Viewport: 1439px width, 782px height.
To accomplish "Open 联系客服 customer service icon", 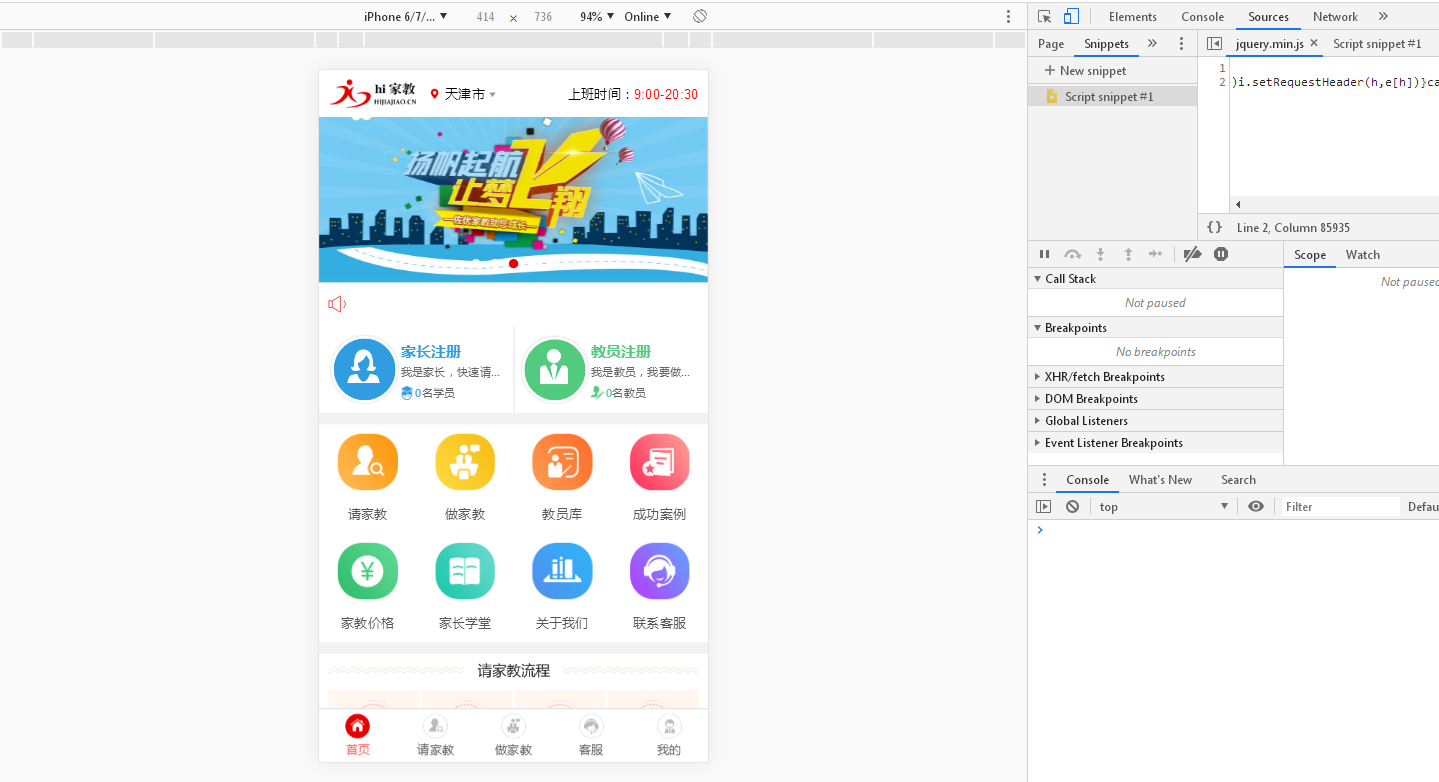I will (x=658, y=570).
